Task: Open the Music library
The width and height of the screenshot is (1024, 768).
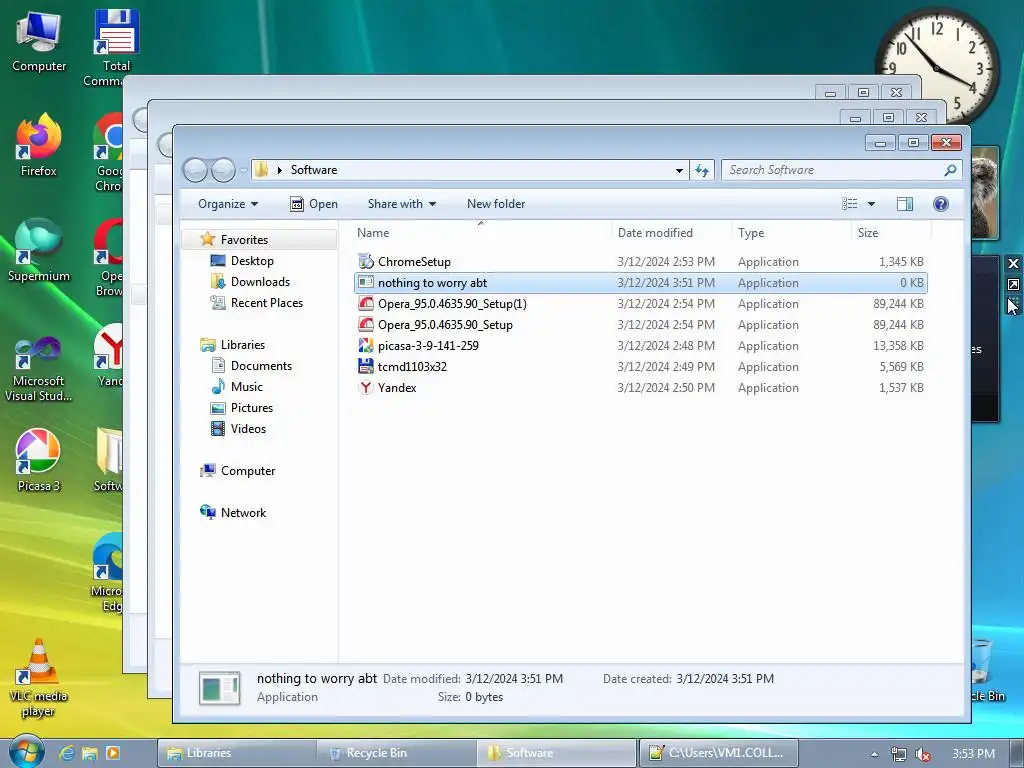Action: pyautogui.click(x=246, y=387)
